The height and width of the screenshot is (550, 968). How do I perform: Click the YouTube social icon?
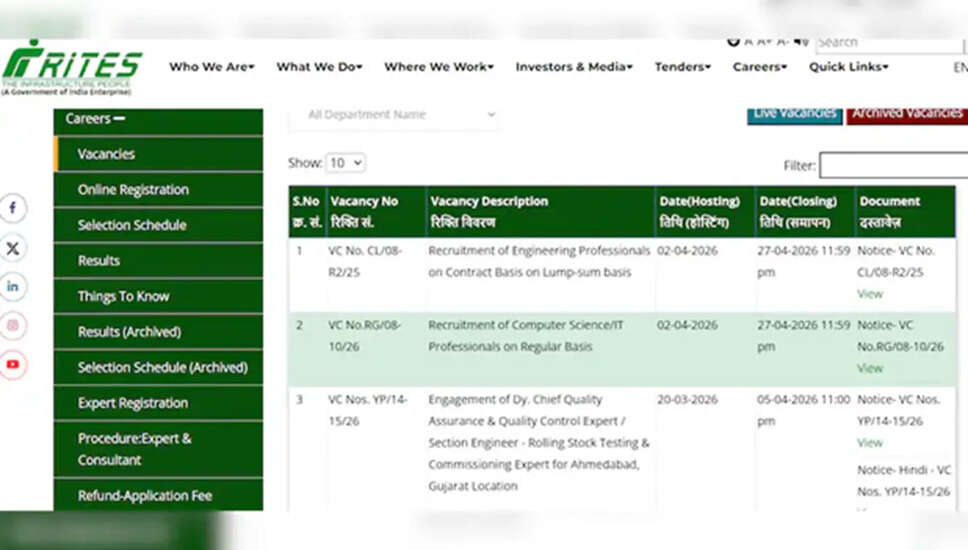pos(13,365)
